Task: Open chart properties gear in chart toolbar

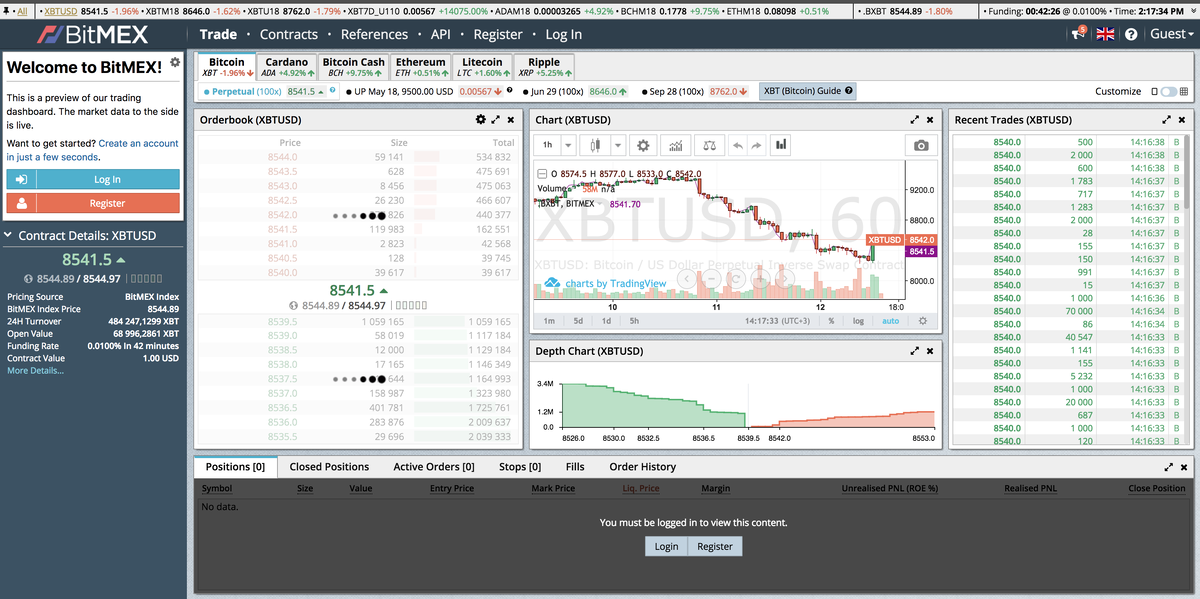Action: 643,145
